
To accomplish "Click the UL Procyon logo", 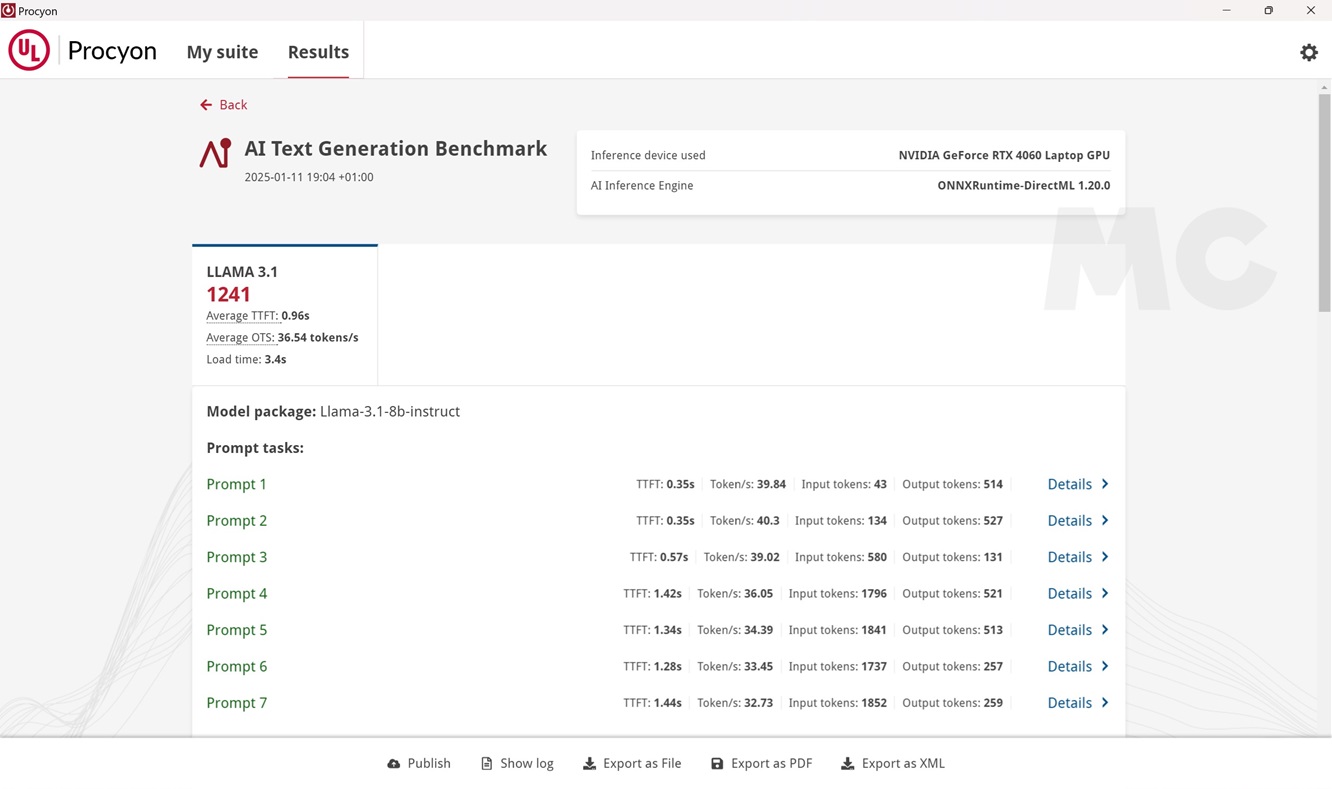I will pos(29,51).
